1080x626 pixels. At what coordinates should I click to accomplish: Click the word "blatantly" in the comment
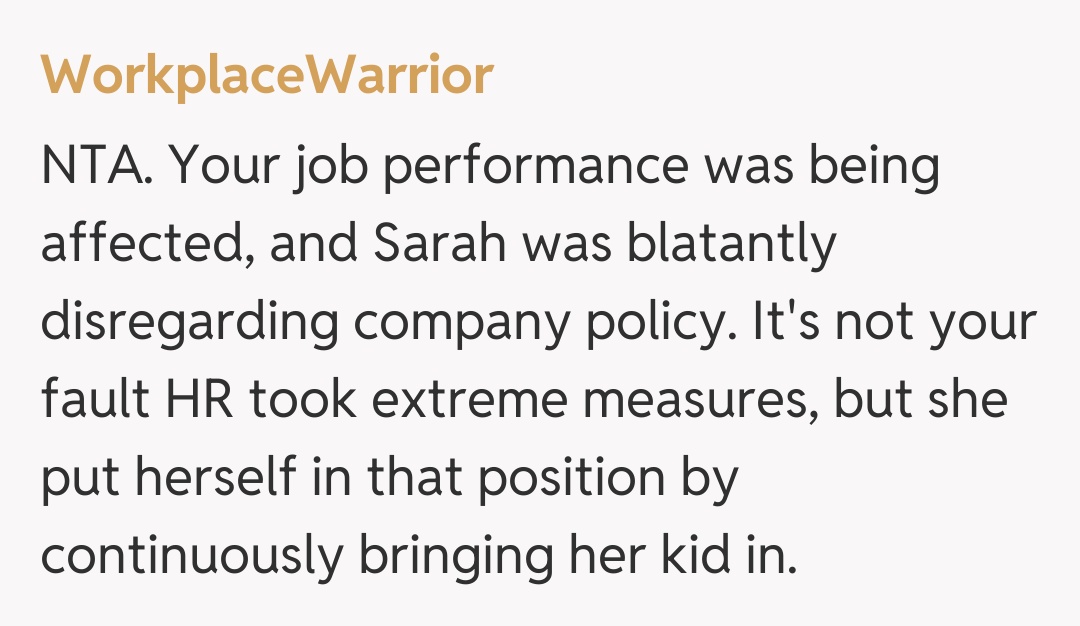tap(731, 245)
